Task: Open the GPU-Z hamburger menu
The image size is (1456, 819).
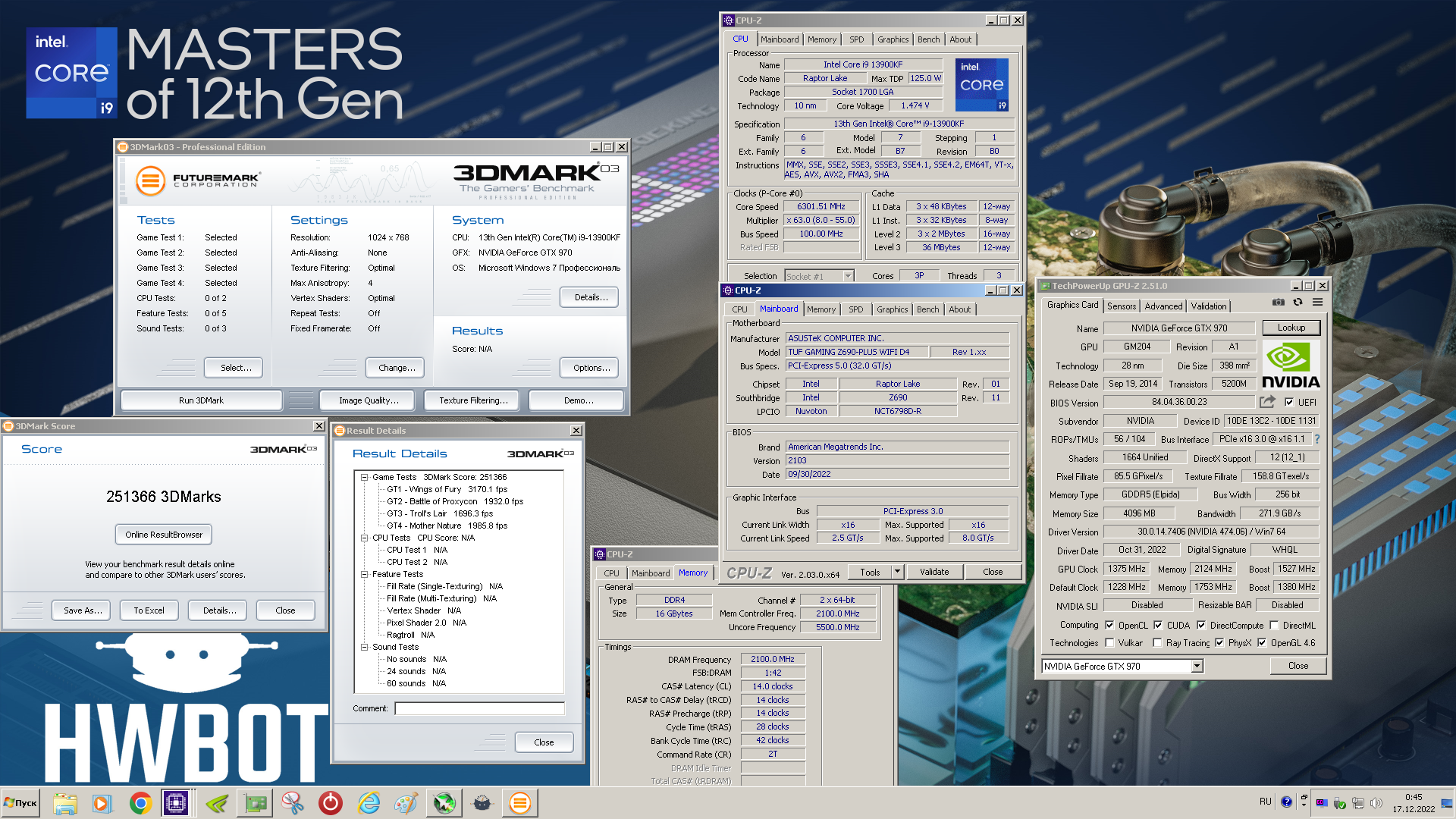Action: pyautogui.click(x=1318, y=302)
